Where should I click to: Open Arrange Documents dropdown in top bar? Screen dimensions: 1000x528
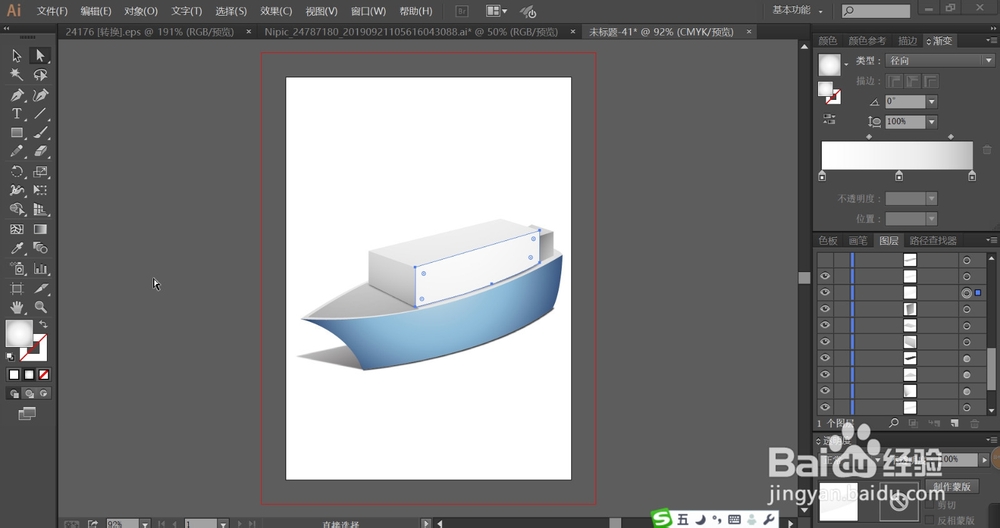[496, 11]
